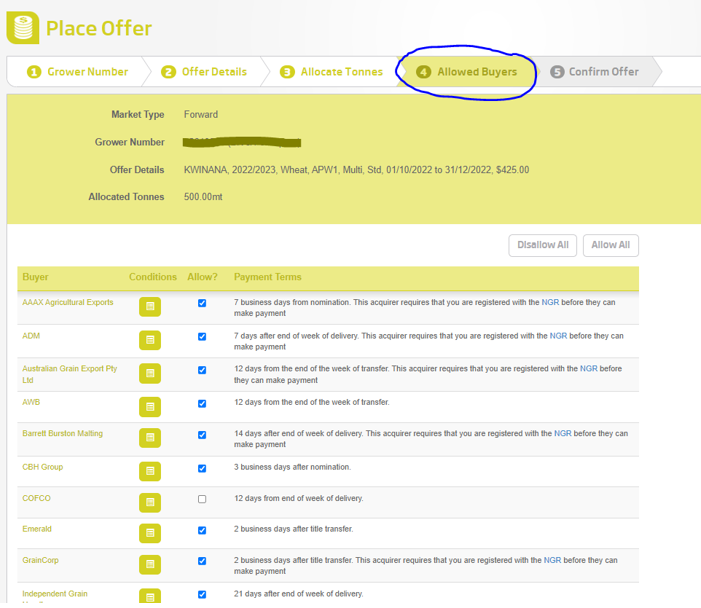The width and height of the screenshot is (701, 608).
Task: Click the Allow All button
Action: coord(611,245)
